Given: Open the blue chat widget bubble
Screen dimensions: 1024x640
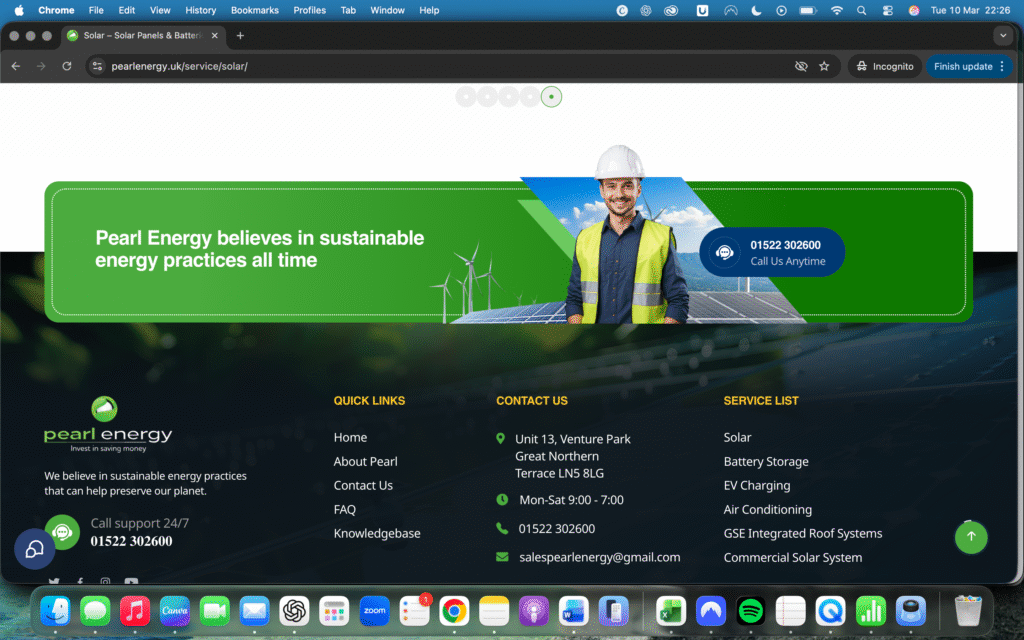Looking at the screenshot, I should (35, 549).
